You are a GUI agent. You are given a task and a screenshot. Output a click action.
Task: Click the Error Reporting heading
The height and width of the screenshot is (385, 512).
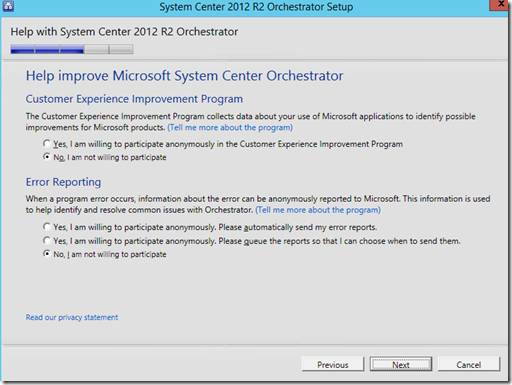(63, 182)
